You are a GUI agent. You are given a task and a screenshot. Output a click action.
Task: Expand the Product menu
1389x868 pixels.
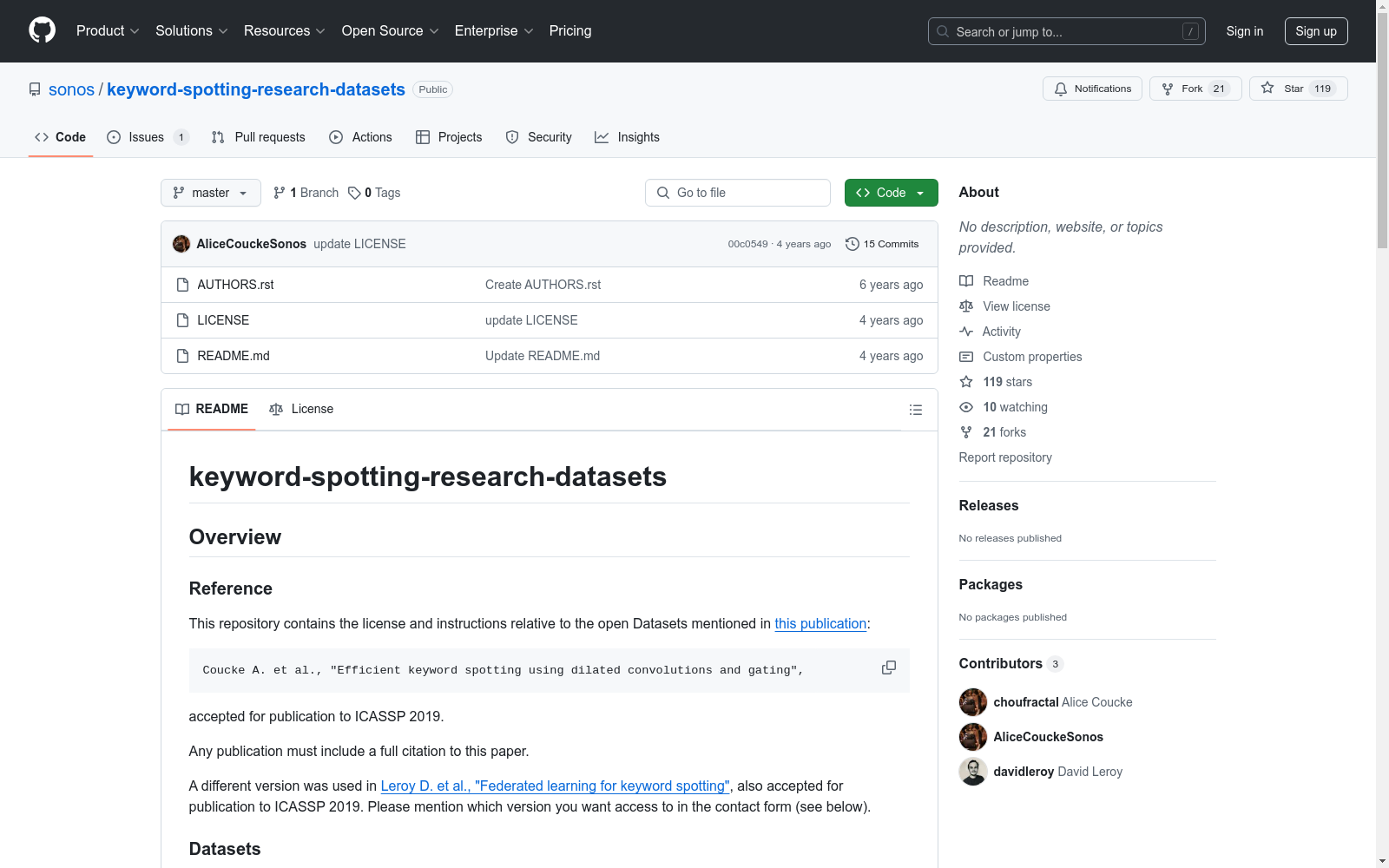[x=108, y=30]
